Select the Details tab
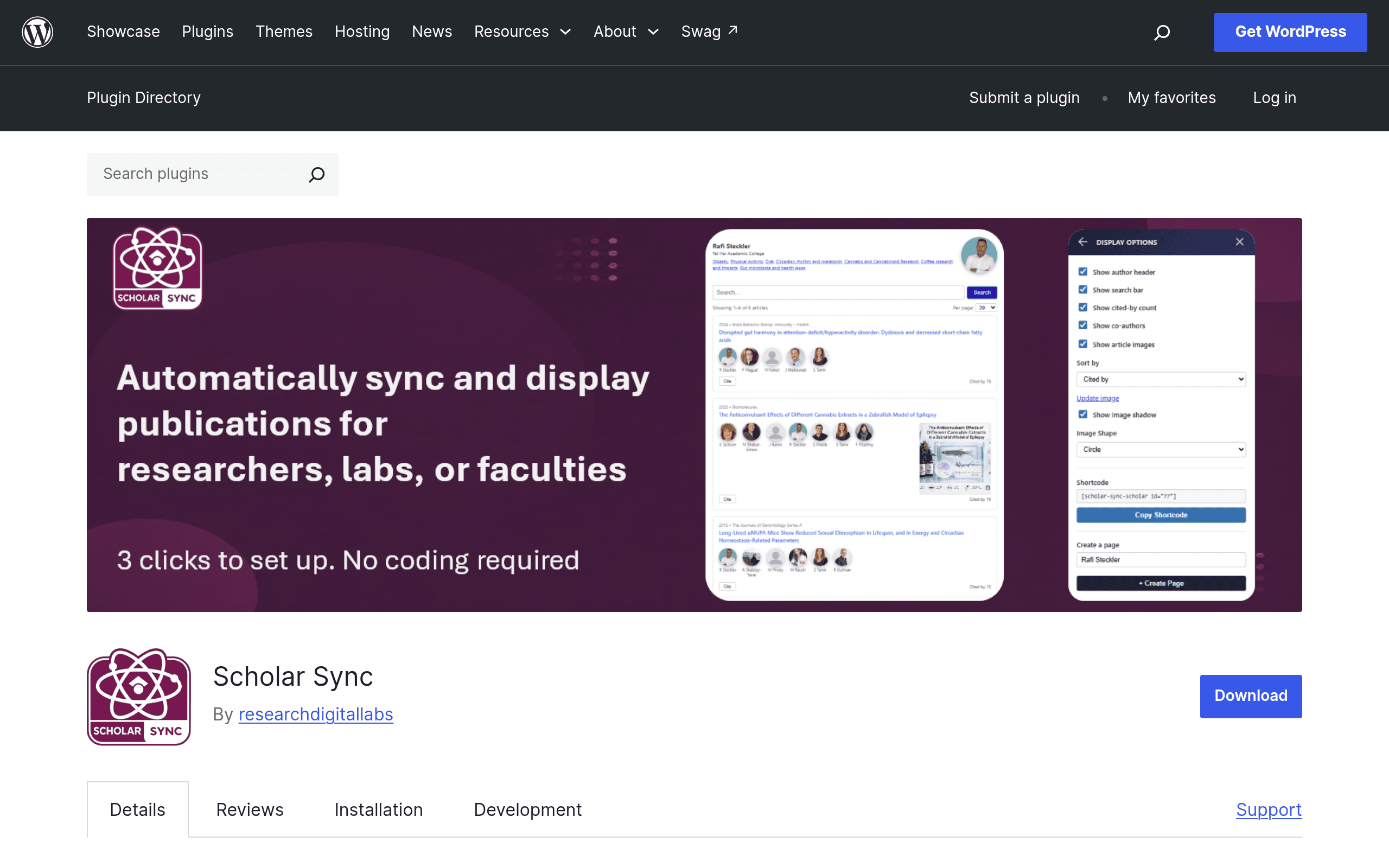 point(138,809)
